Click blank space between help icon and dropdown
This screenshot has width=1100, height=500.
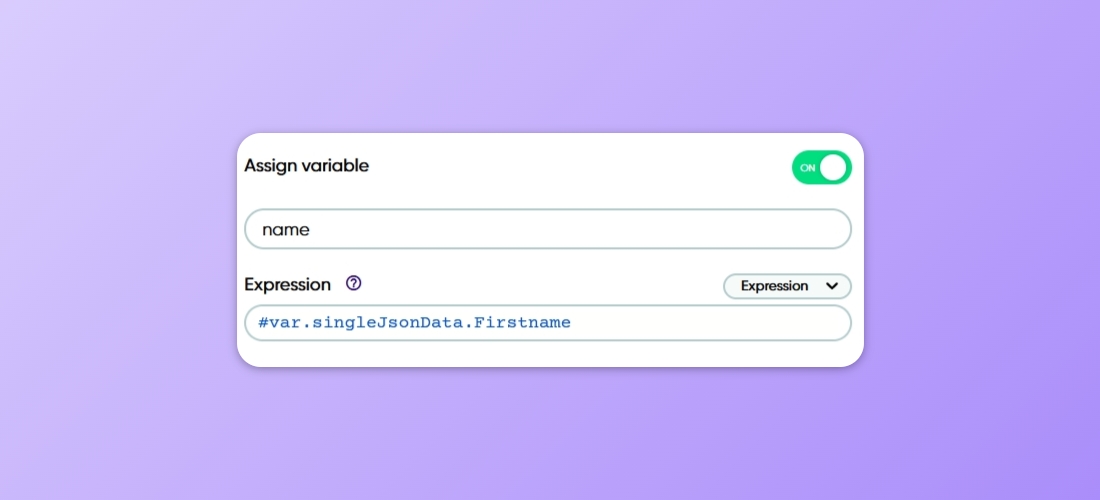tap(540, 284)
